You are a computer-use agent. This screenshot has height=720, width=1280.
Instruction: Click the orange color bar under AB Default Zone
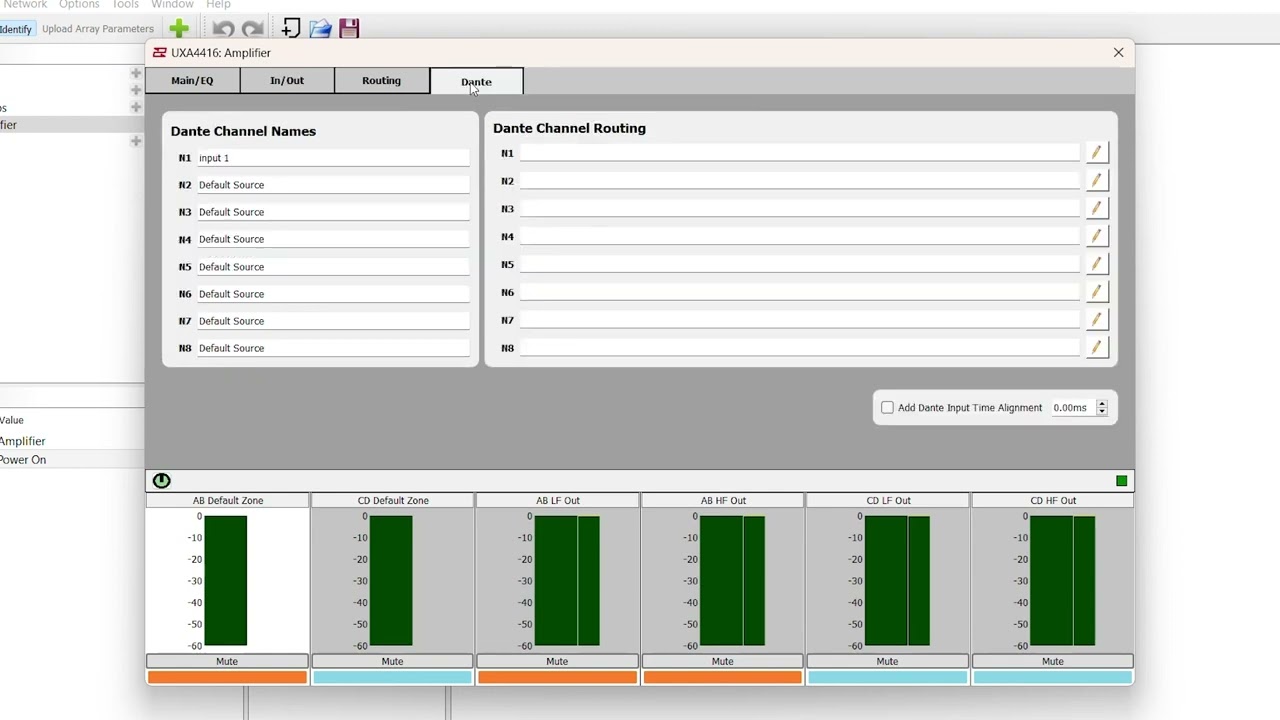click(x=227, y=677)
